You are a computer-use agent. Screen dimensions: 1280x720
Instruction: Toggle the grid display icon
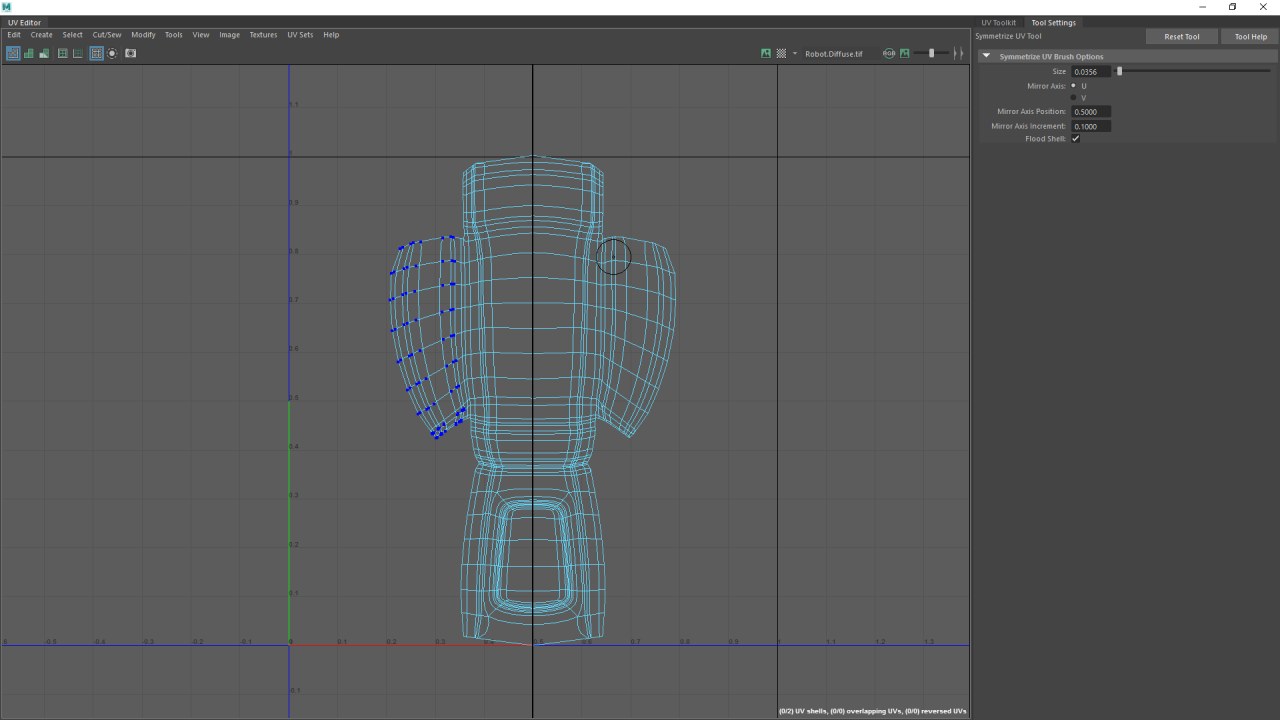click(96, 53)
